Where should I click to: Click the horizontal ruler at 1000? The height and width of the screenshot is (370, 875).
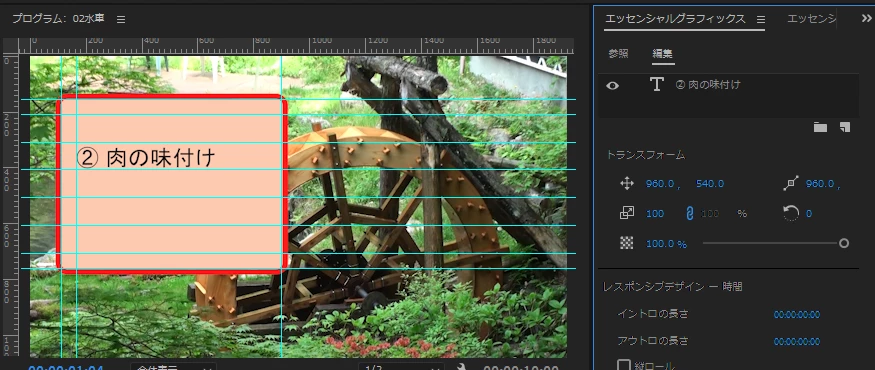321,41
